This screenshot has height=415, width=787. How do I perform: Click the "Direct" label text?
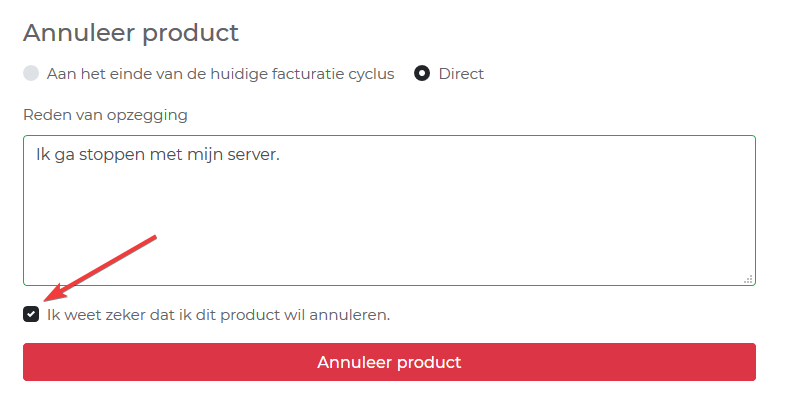[461, 74]
